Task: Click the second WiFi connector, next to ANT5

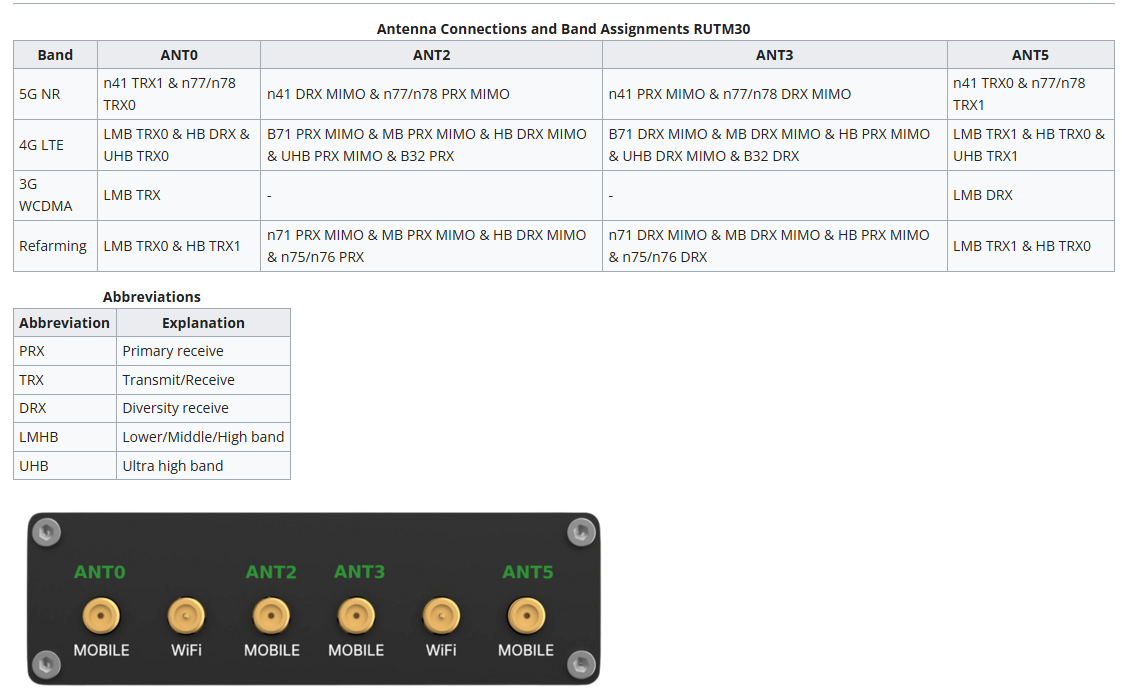Action: pyautogui.click(x=441, y=616)
